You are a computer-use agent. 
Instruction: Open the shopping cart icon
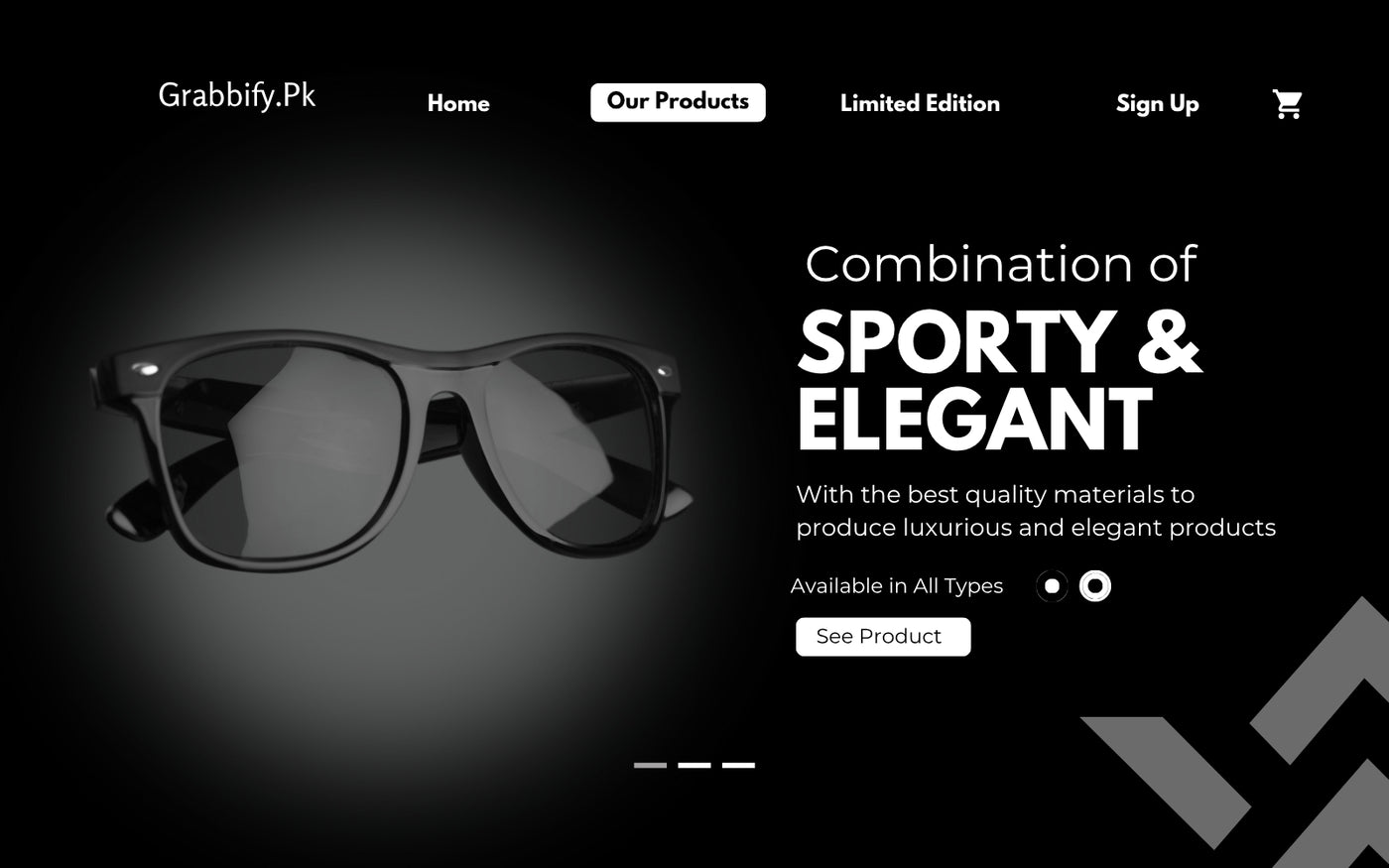click(x=1287, y=104)
